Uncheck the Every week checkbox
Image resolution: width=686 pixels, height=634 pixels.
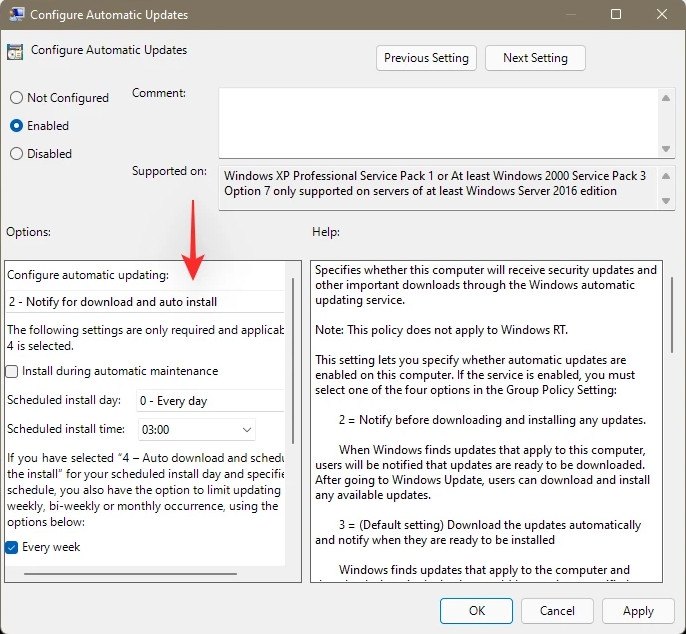[12, 547]
